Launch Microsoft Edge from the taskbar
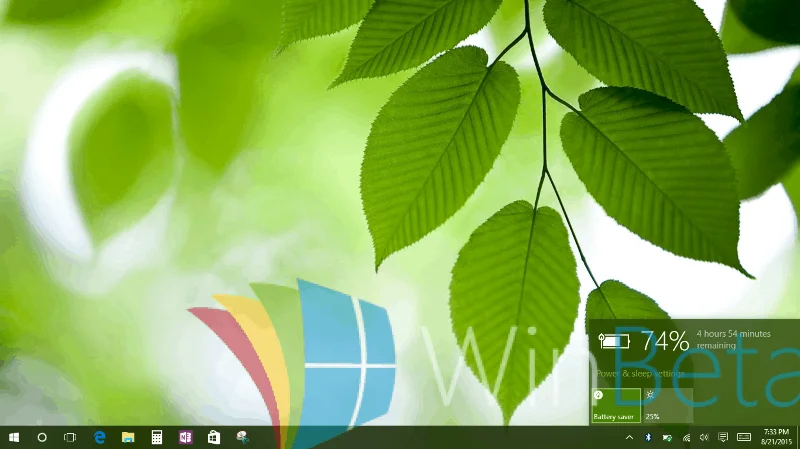Viewport: 800px width, 449px height. [99, 437]
